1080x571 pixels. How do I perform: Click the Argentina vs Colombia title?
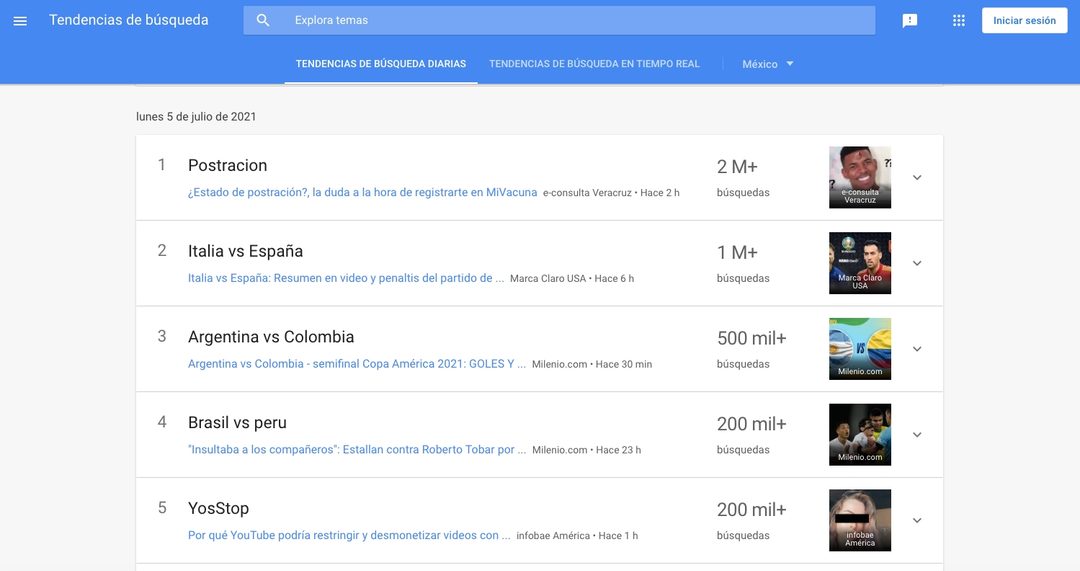coord(271,337)
